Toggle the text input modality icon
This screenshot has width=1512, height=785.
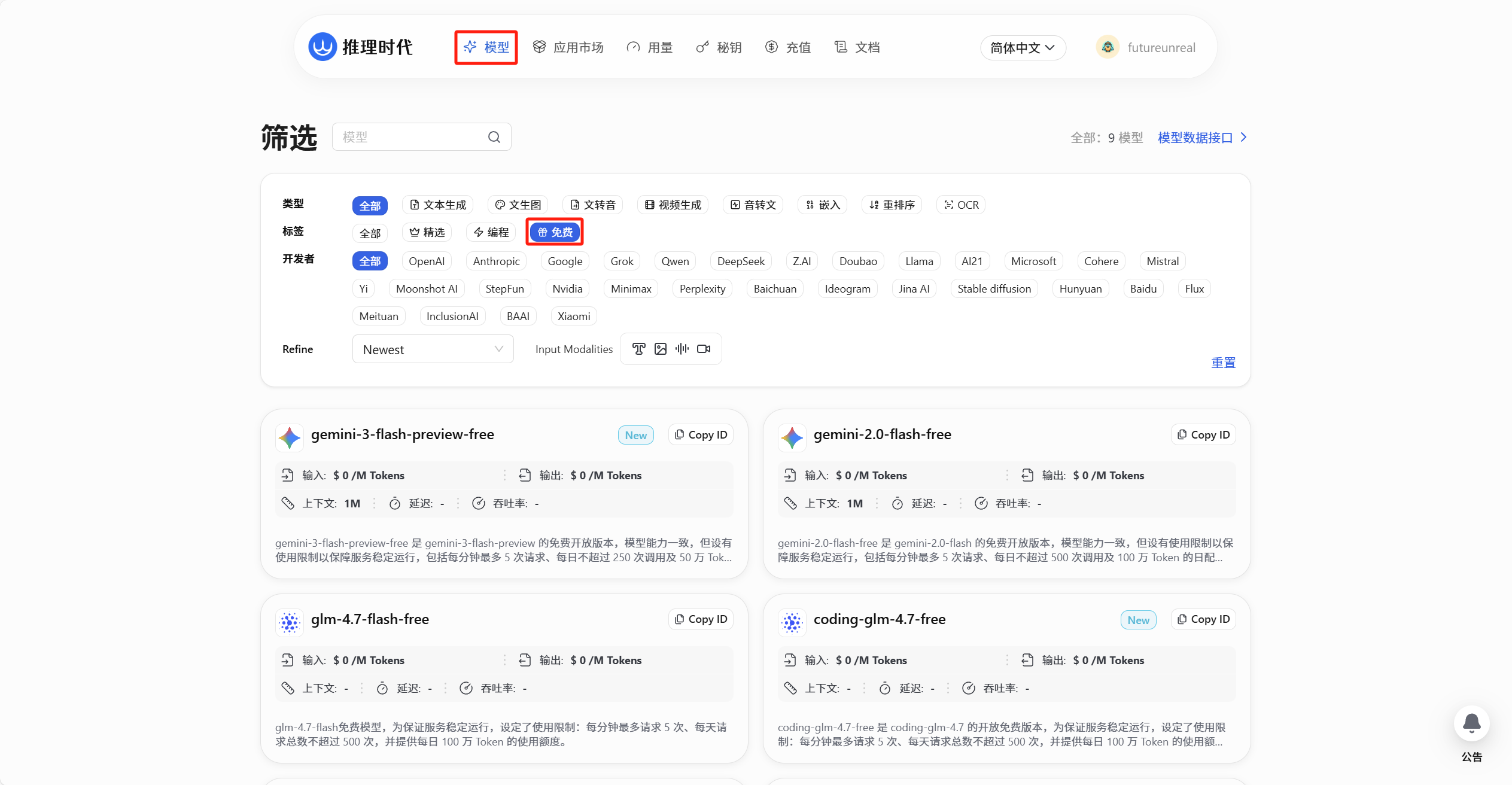click(x=639, y=349)
